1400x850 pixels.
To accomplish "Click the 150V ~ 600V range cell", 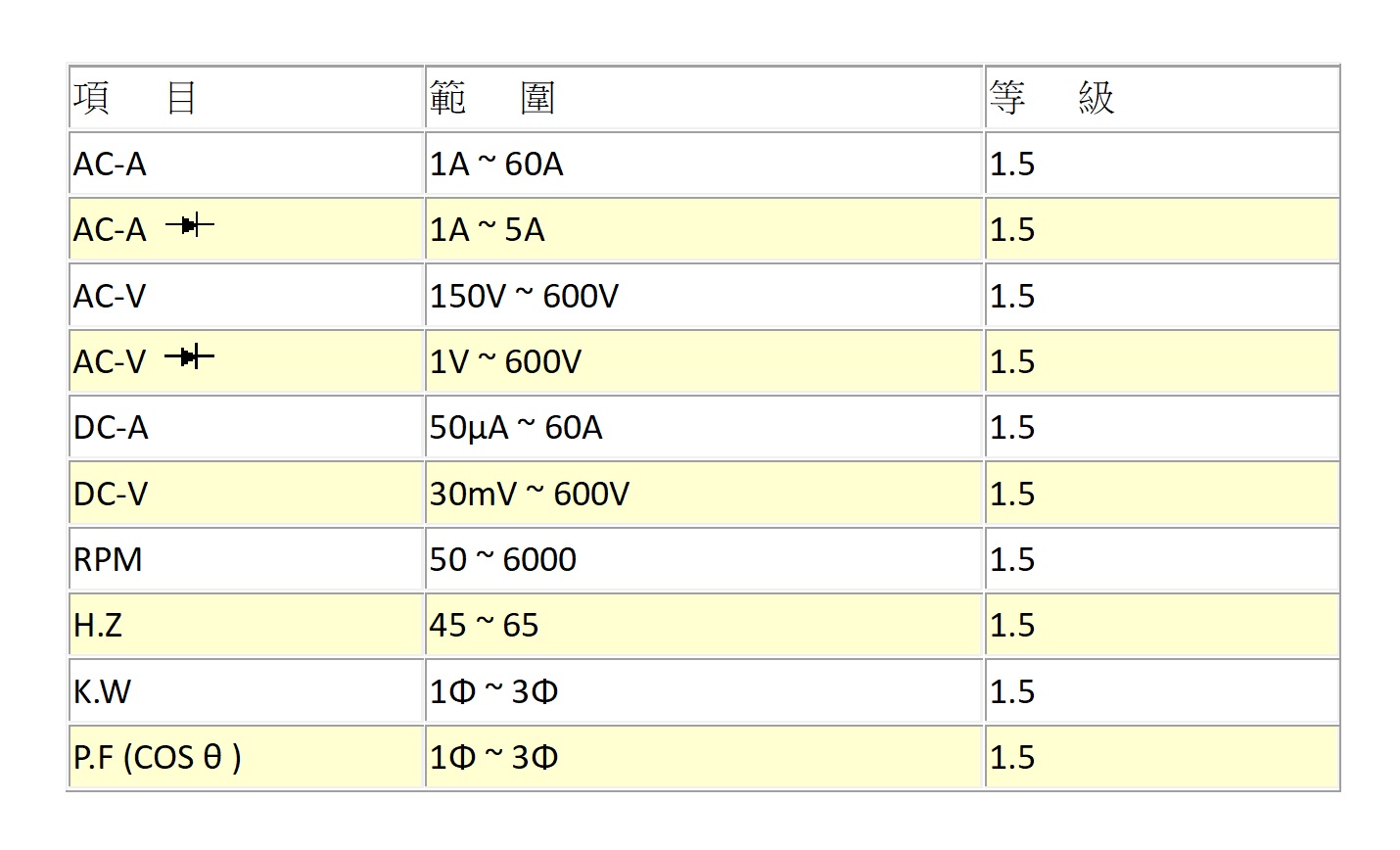I will click(704, 296).
